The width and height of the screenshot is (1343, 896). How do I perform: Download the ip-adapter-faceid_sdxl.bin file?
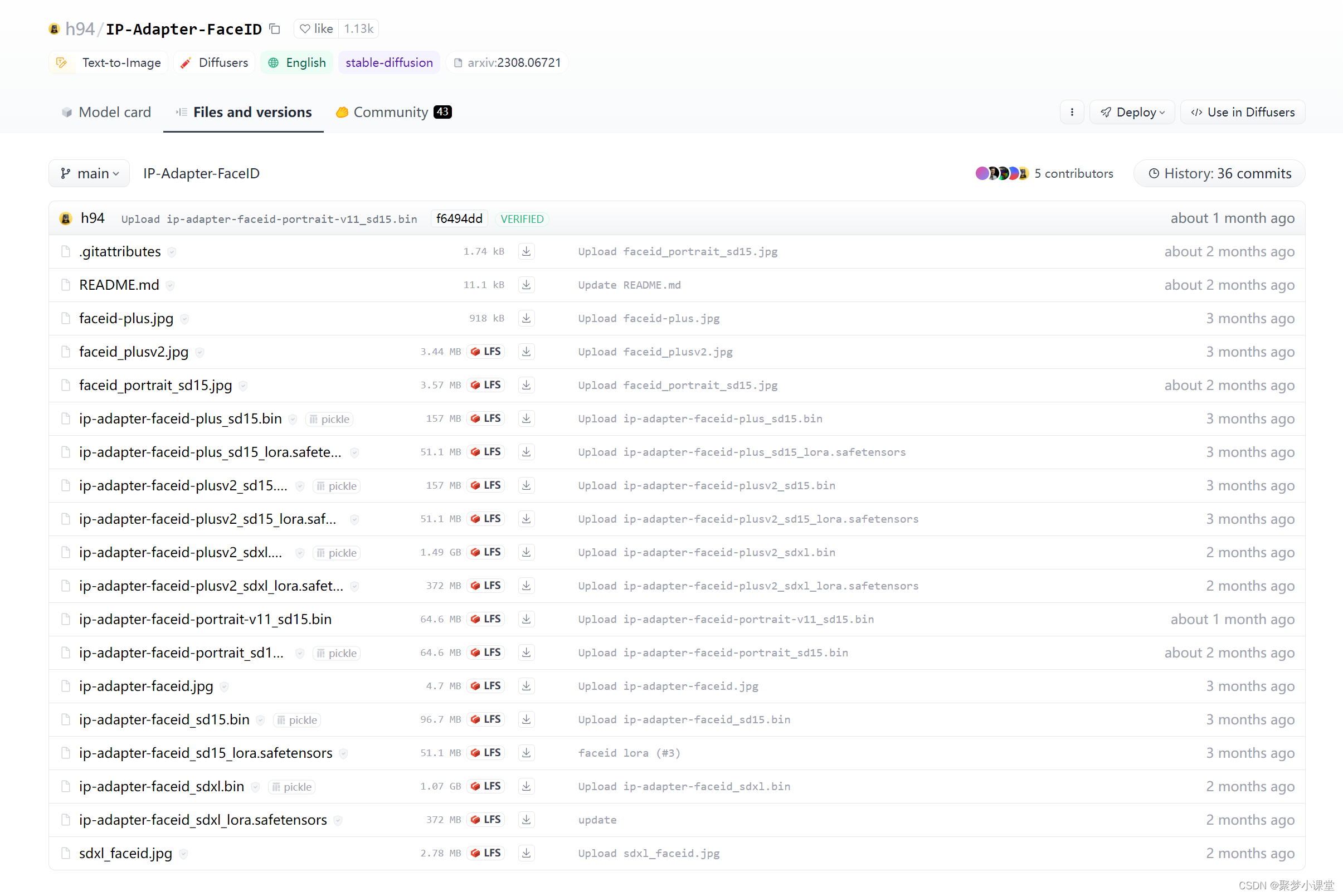click(525, 786)
